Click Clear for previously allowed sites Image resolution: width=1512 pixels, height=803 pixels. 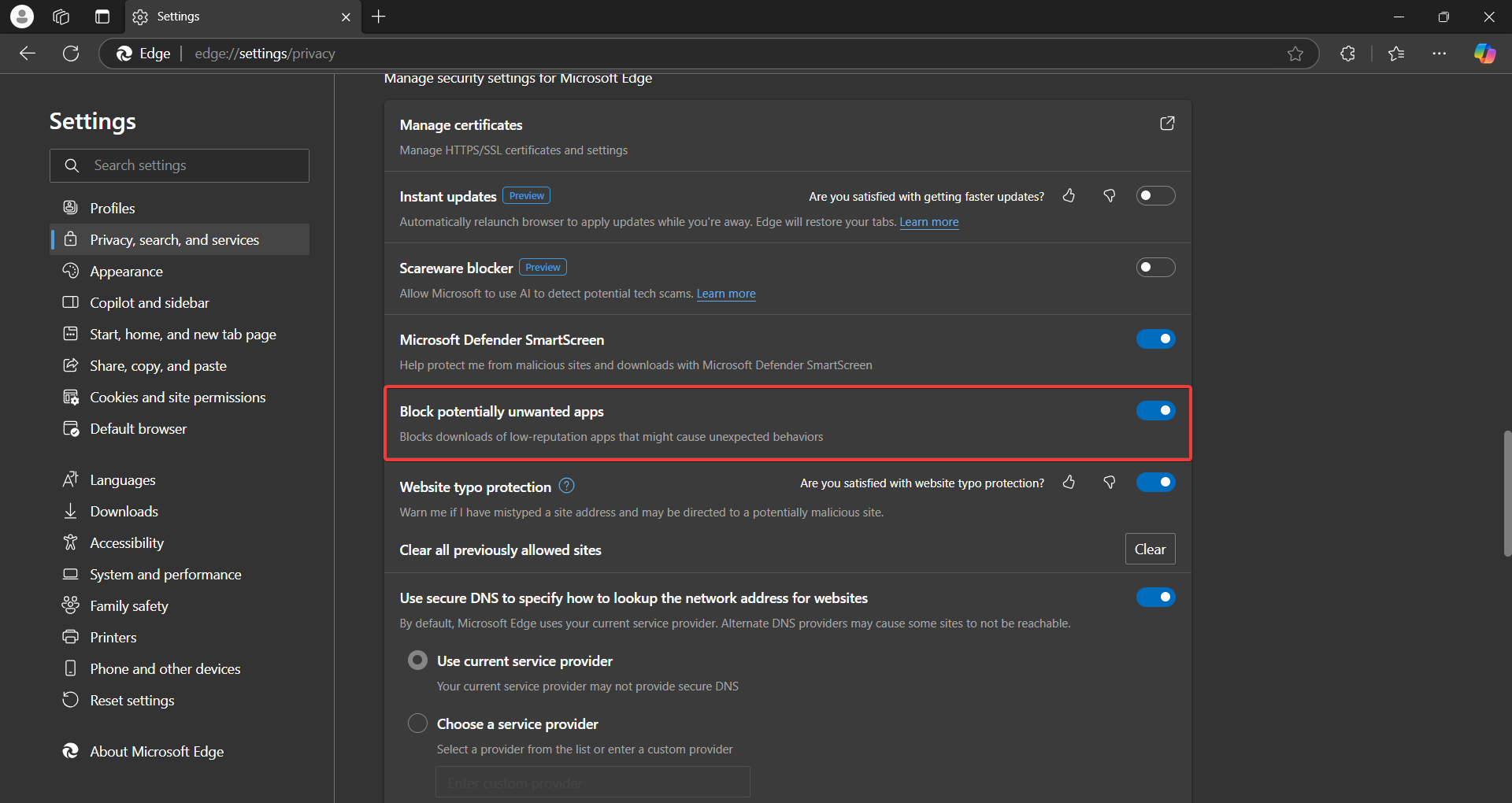[x=1150, y=549]
